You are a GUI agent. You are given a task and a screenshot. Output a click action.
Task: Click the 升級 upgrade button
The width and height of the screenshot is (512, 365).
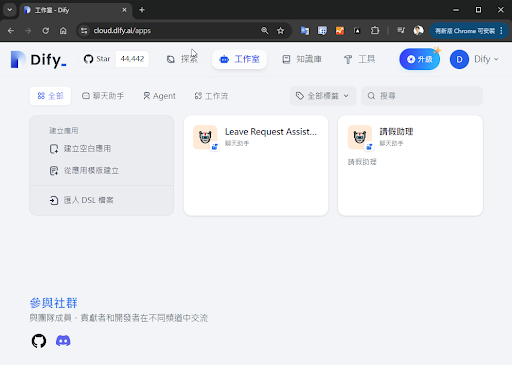[420, 59]
